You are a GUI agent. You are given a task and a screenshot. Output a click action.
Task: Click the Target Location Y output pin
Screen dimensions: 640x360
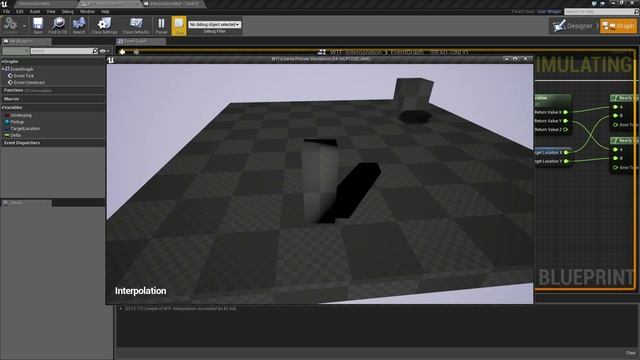(x=566, y=161)
